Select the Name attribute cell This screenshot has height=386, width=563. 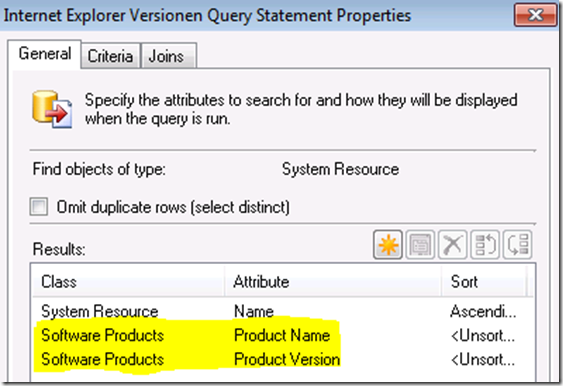pos(254,311)
